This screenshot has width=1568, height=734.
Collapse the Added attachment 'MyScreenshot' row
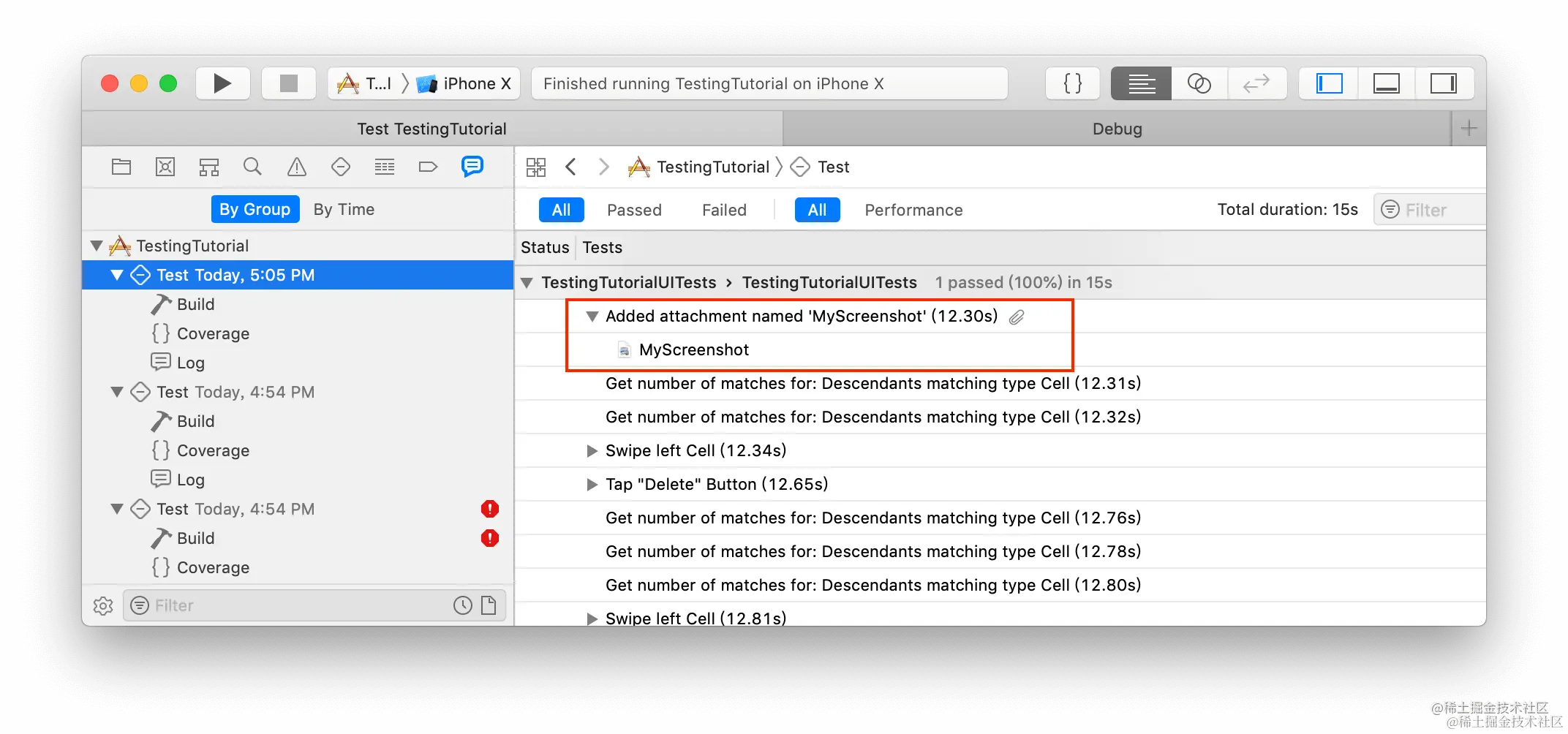592,317
